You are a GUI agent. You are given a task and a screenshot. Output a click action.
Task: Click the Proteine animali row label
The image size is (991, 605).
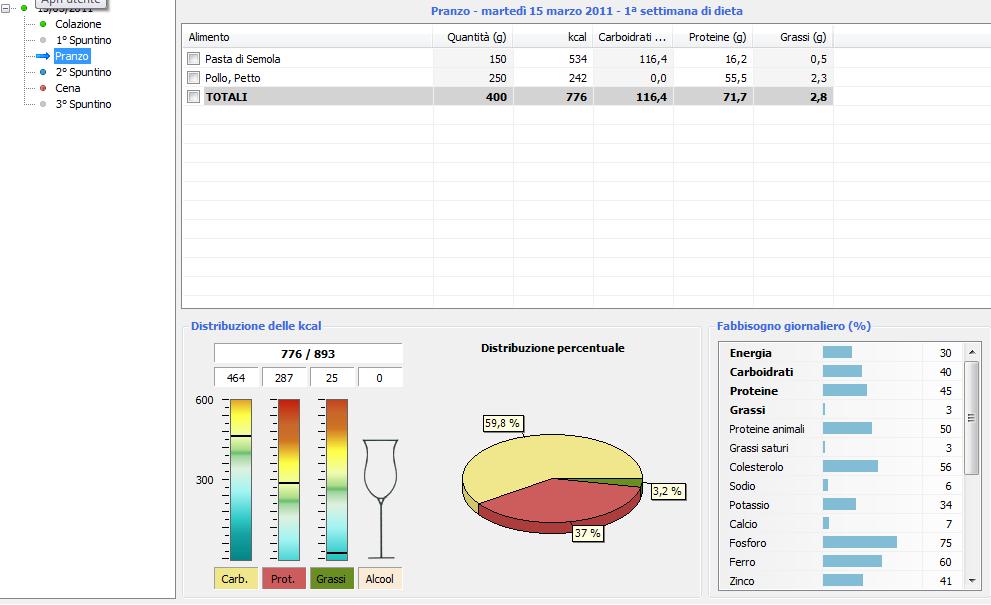pyautogui.click(x=767, y=429)
